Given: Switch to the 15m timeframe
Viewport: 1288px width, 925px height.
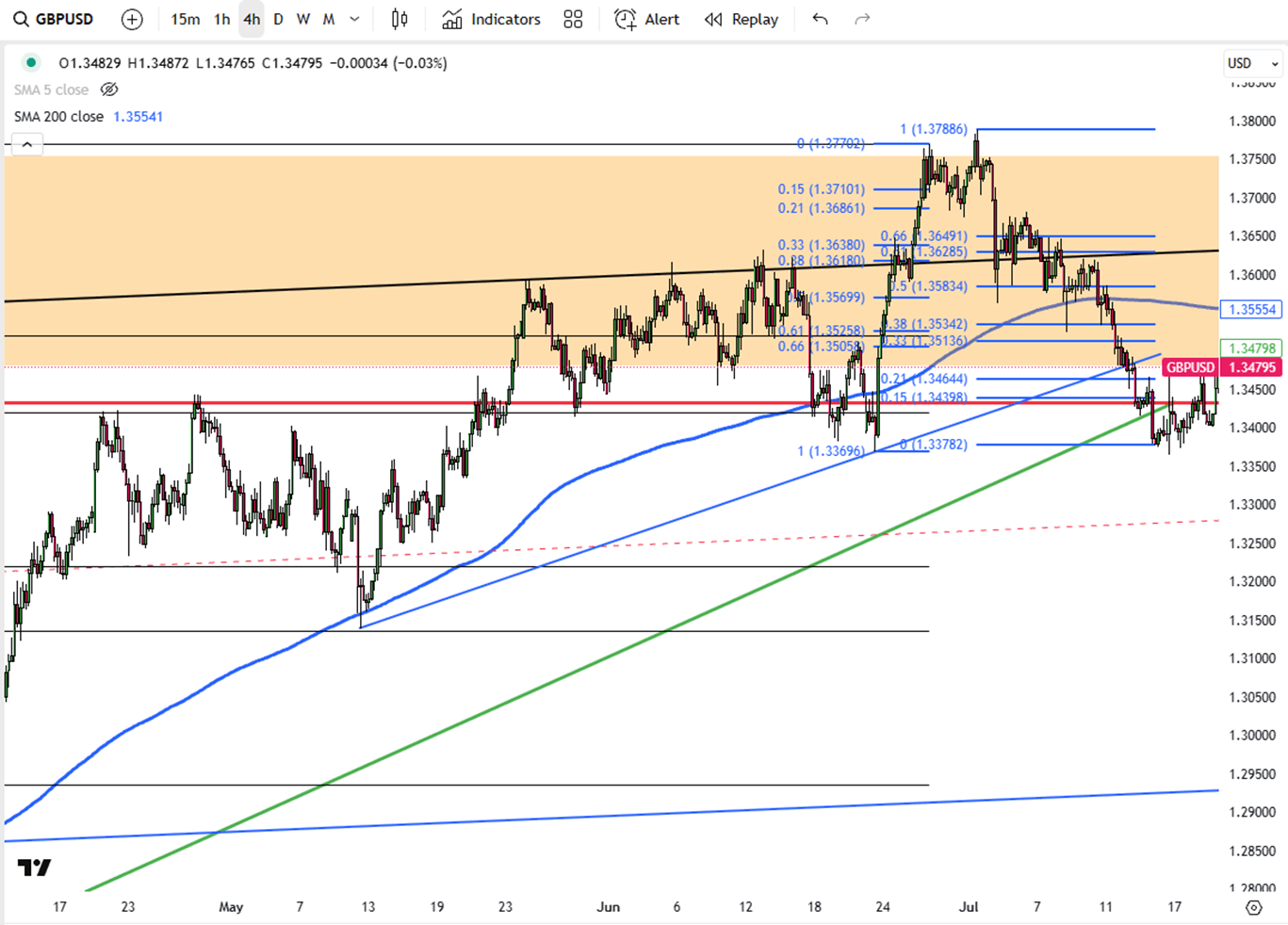Looking at the screenshot, I should 185,19.
